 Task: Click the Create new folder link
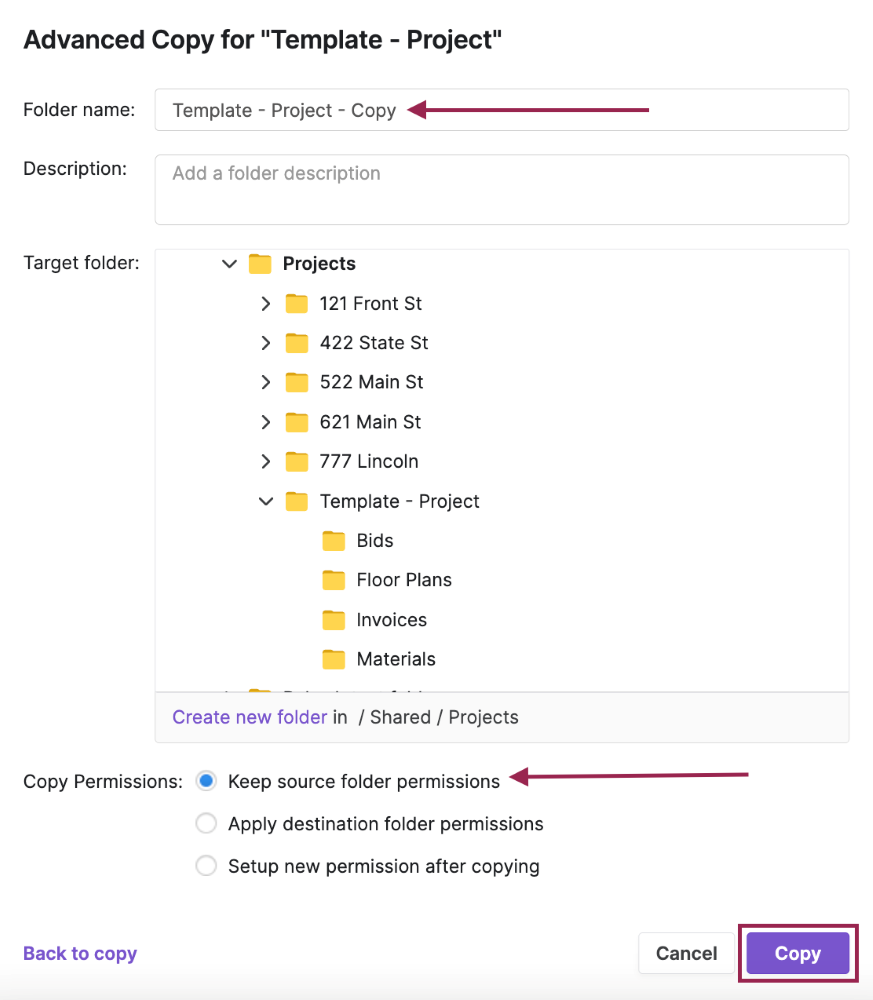(x=249, y=717)
